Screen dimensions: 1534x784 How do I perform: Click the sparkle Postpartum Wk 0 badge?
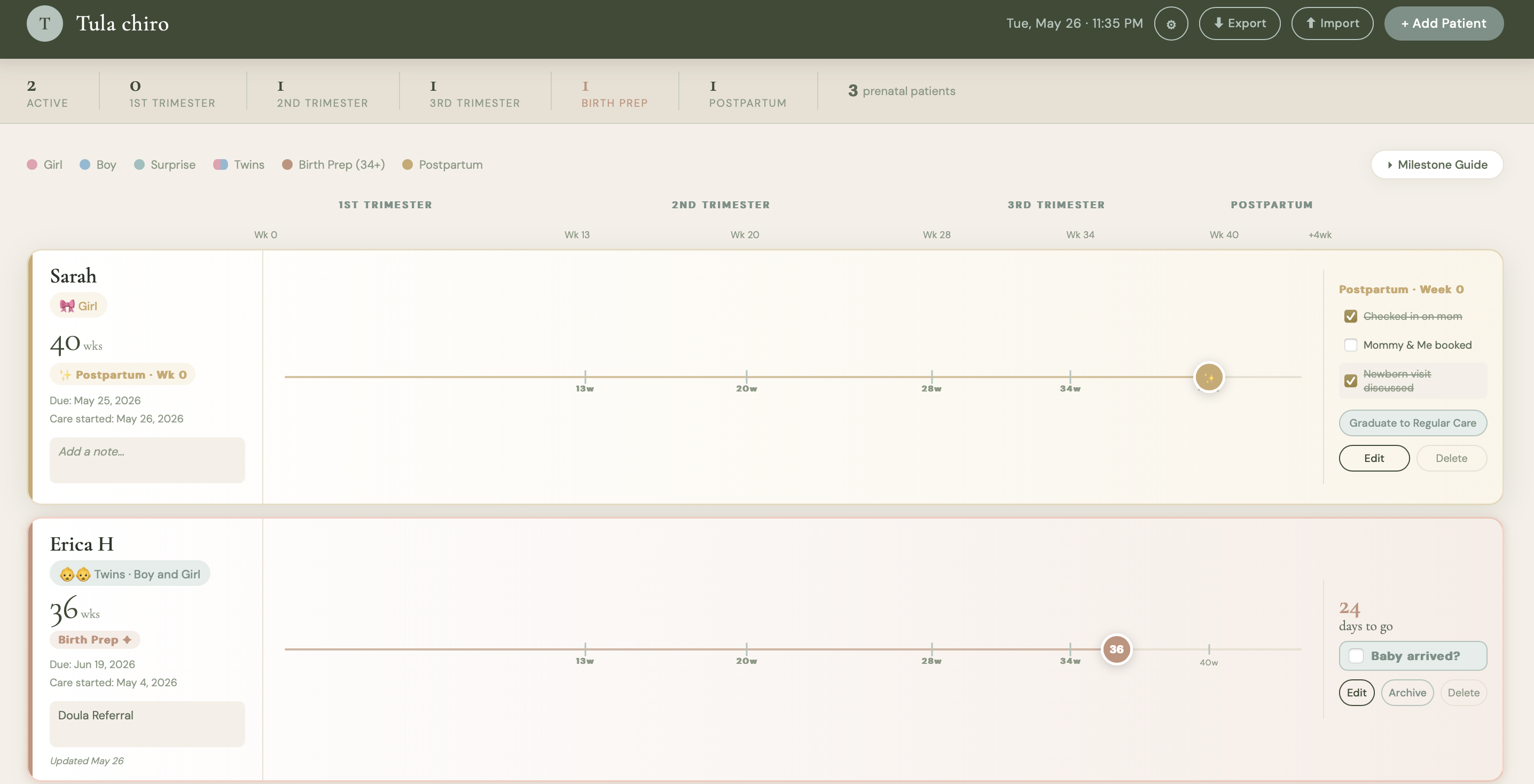(x=123, y=374)
